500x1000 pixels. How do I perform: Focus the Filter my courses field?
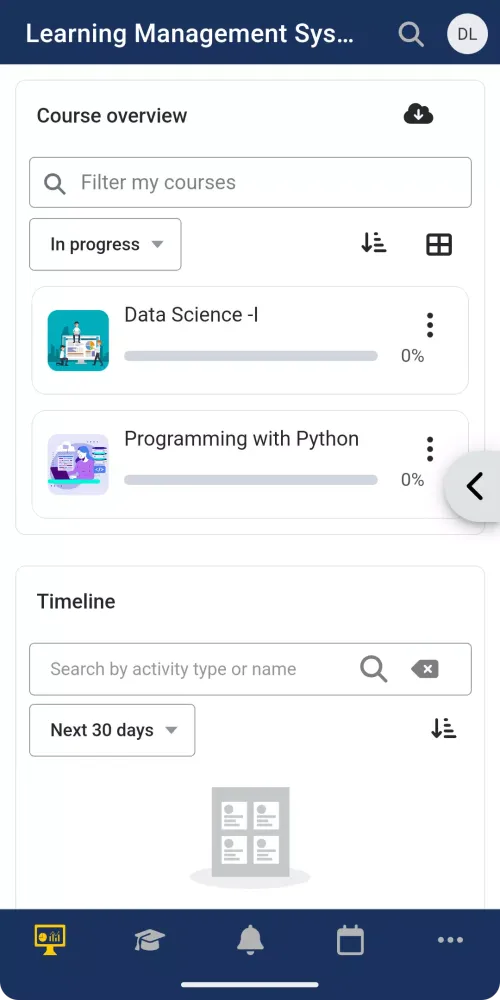pos(250,182)
